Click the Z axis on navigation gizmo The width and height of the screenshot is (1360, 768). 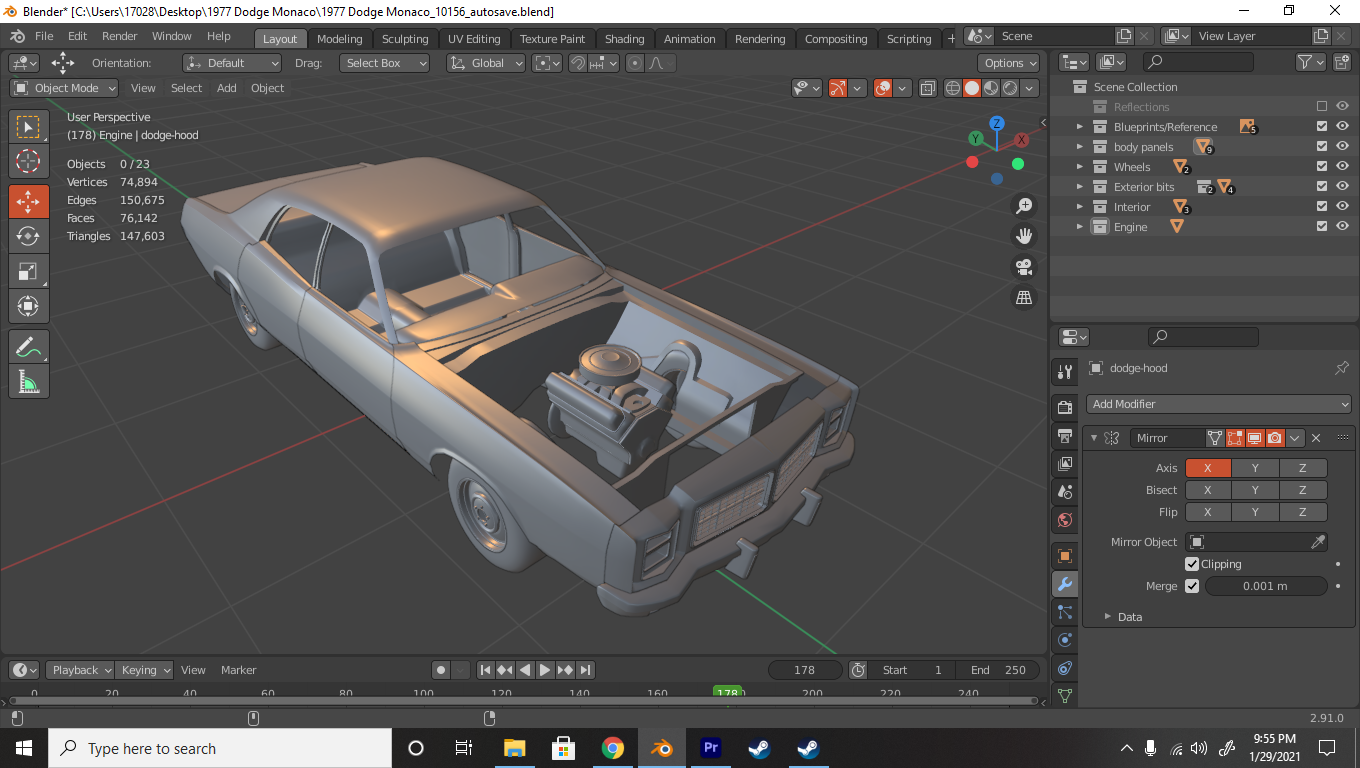click(997, 124)
